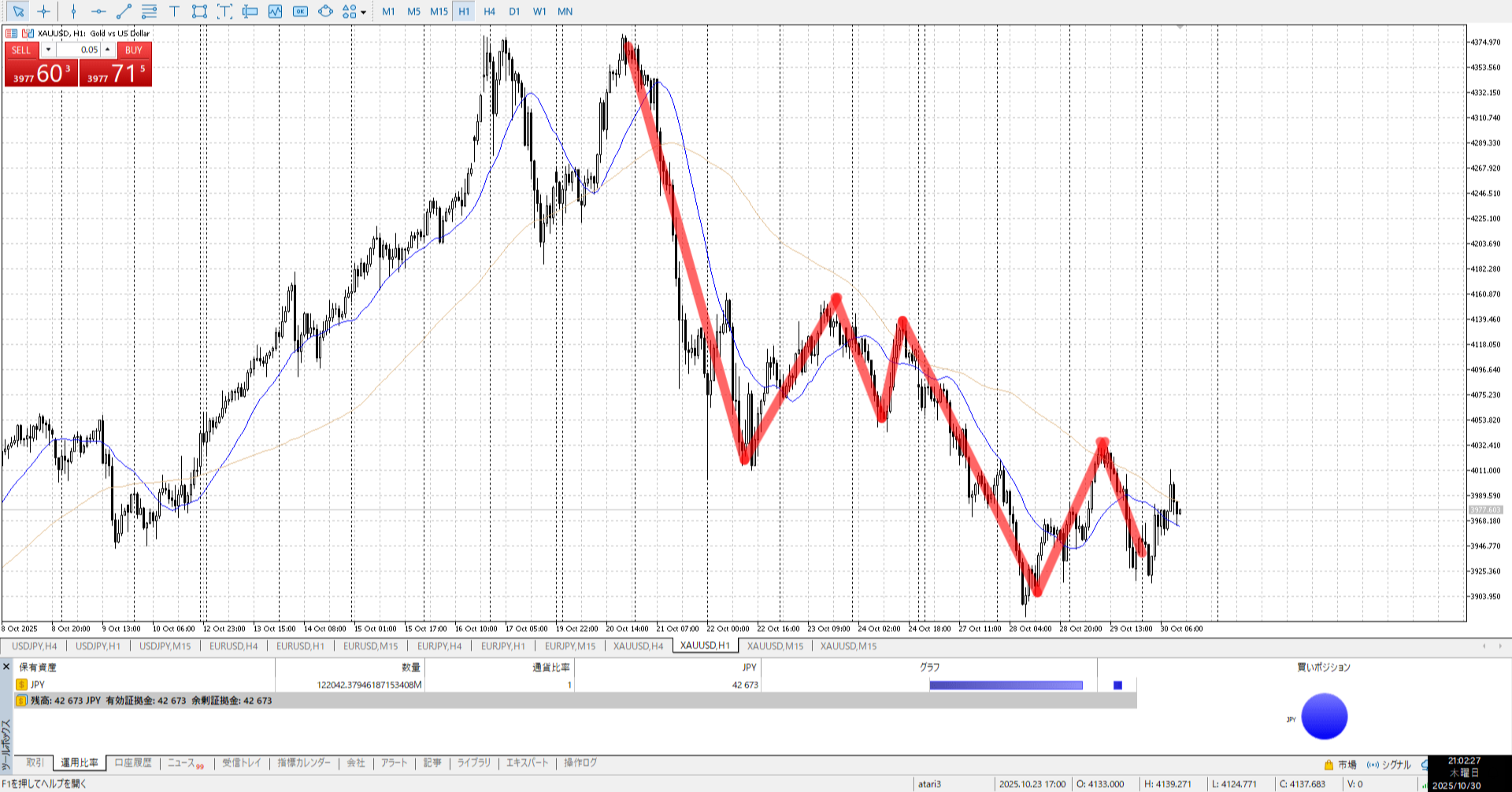Increase lot volume with up arrow
The width and height of the screenshot is (1512, 792).
pos(108,50)
